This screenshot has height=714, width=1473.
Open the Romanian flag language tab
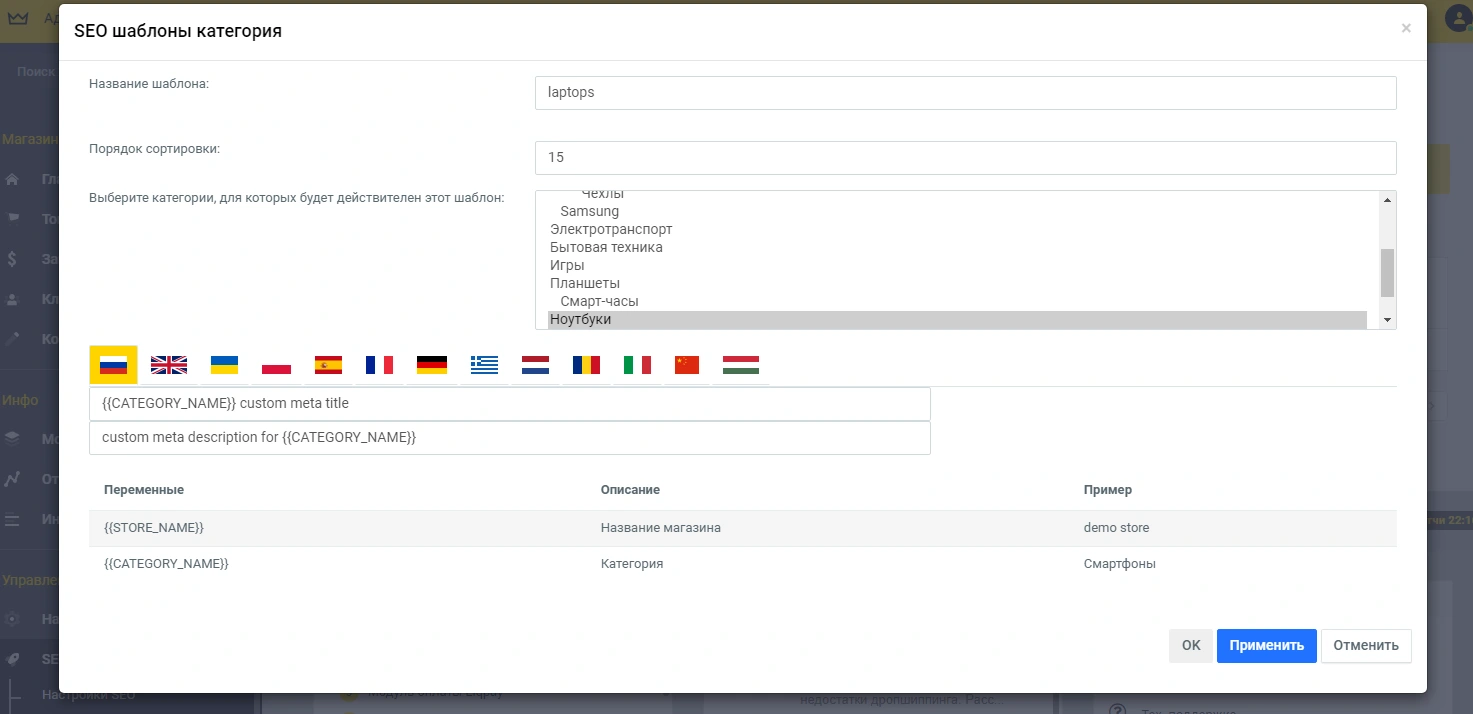[x=586, y=365]
